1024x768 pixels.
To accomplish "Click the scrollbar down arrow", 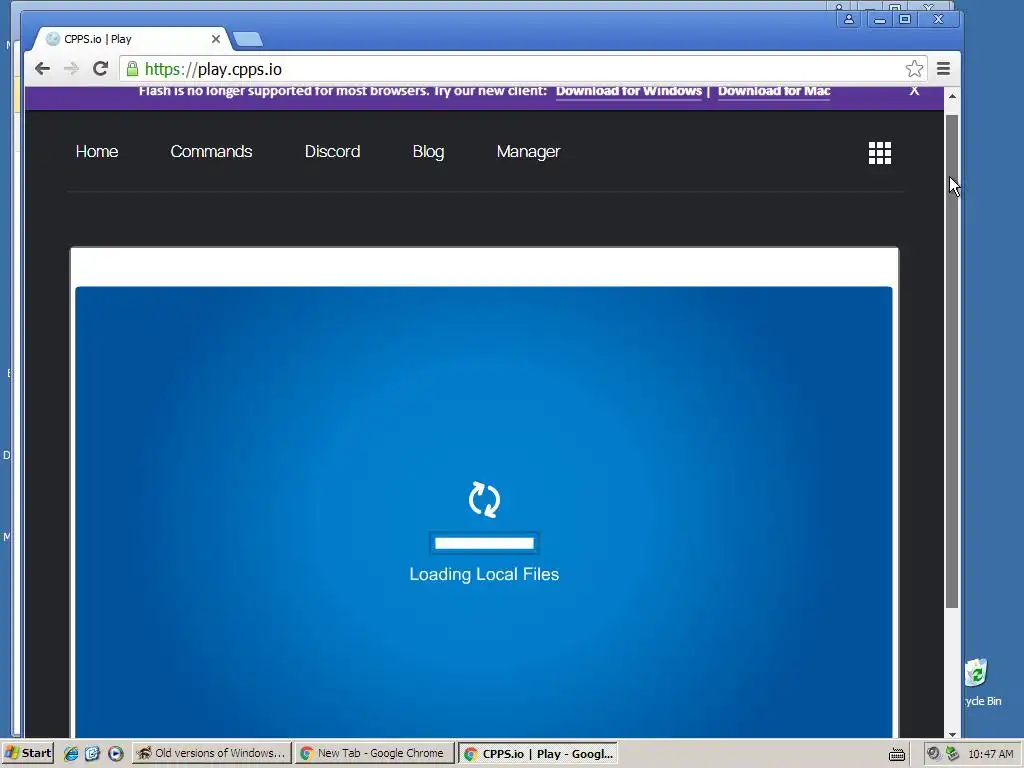I will tap(952, 734).
